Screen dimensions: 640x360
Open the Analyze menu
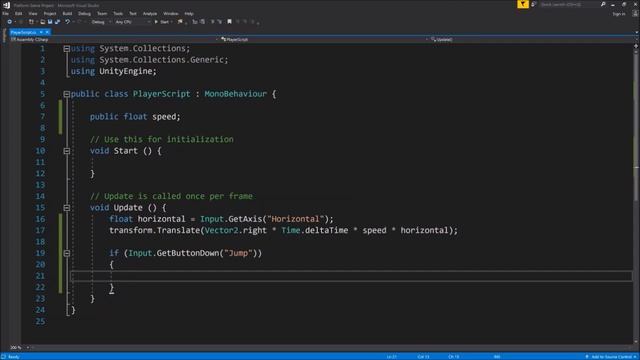150,13
